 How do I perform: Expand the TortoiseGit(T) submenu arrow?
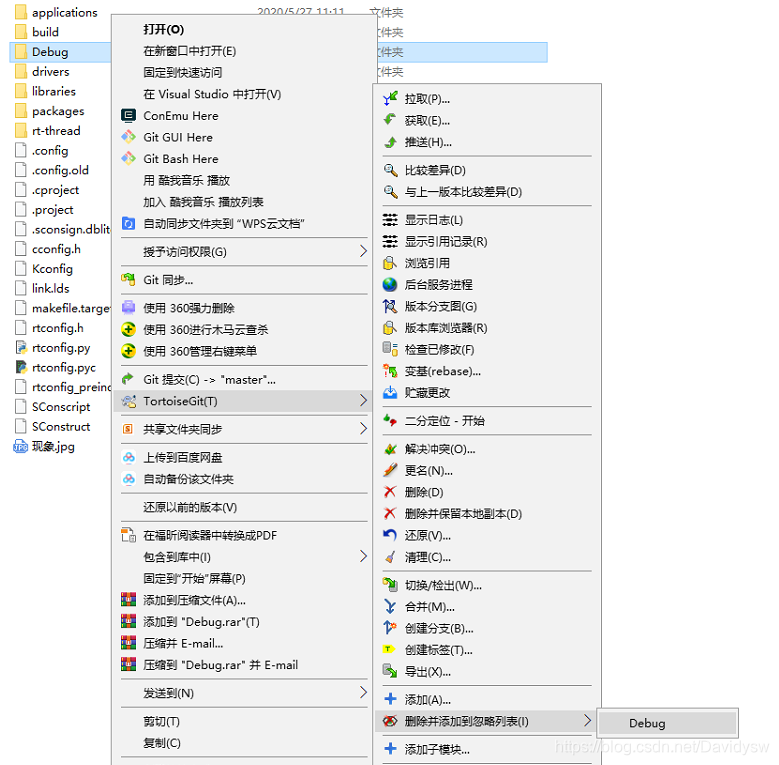363,400
